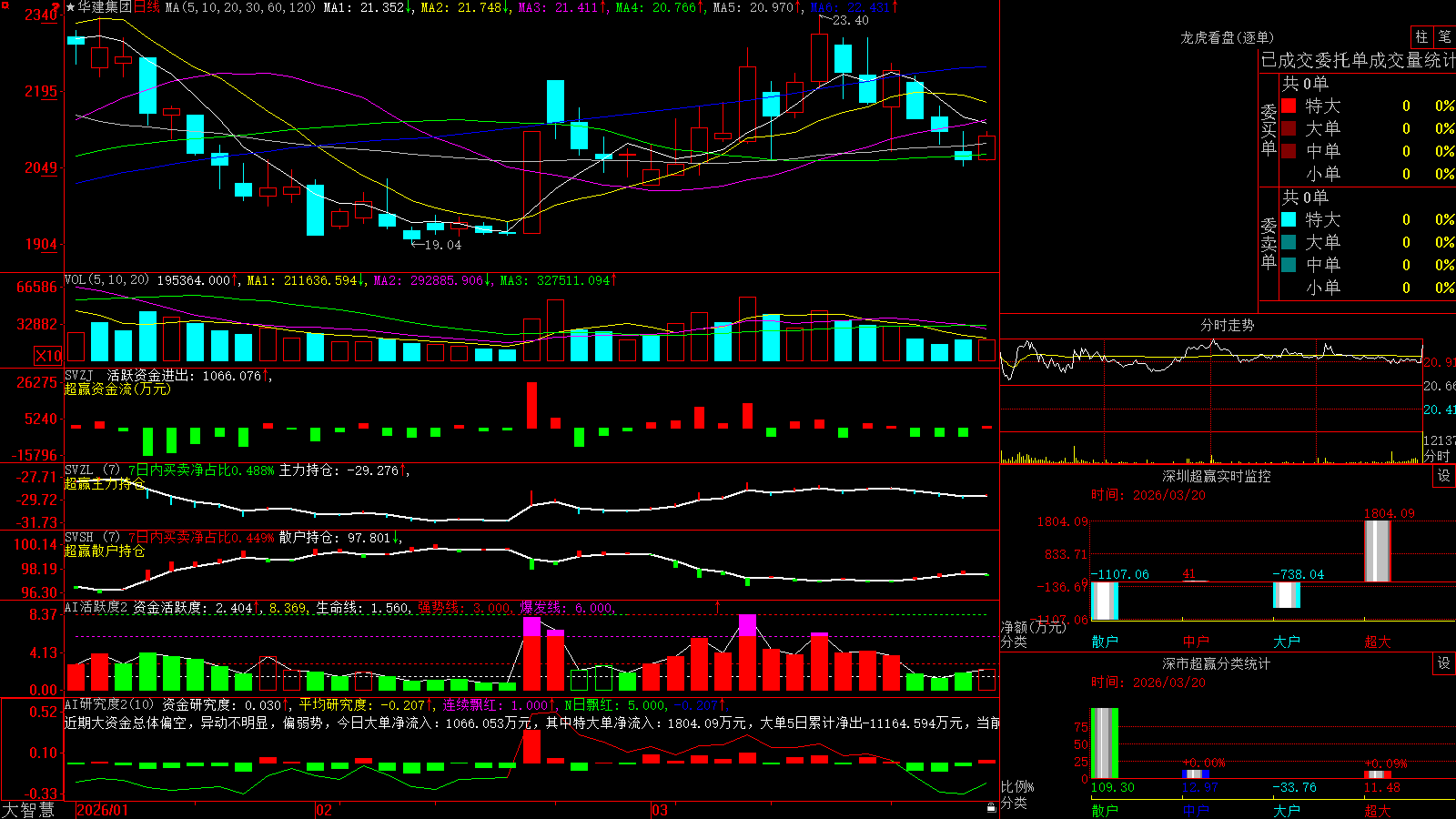1456x819 pixels.
Task: Click the 03 month marker on timeline
Action: pyautogui.click(x=660, y=810)
